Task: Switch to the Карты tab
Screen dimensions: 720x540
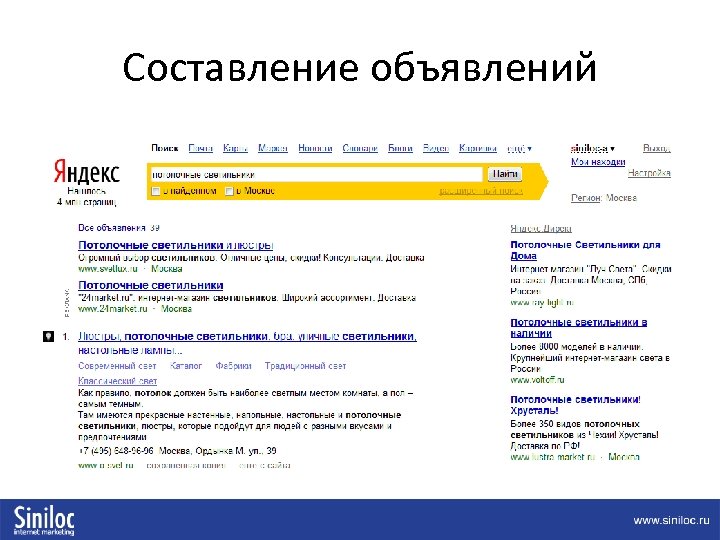Action: 235,148
